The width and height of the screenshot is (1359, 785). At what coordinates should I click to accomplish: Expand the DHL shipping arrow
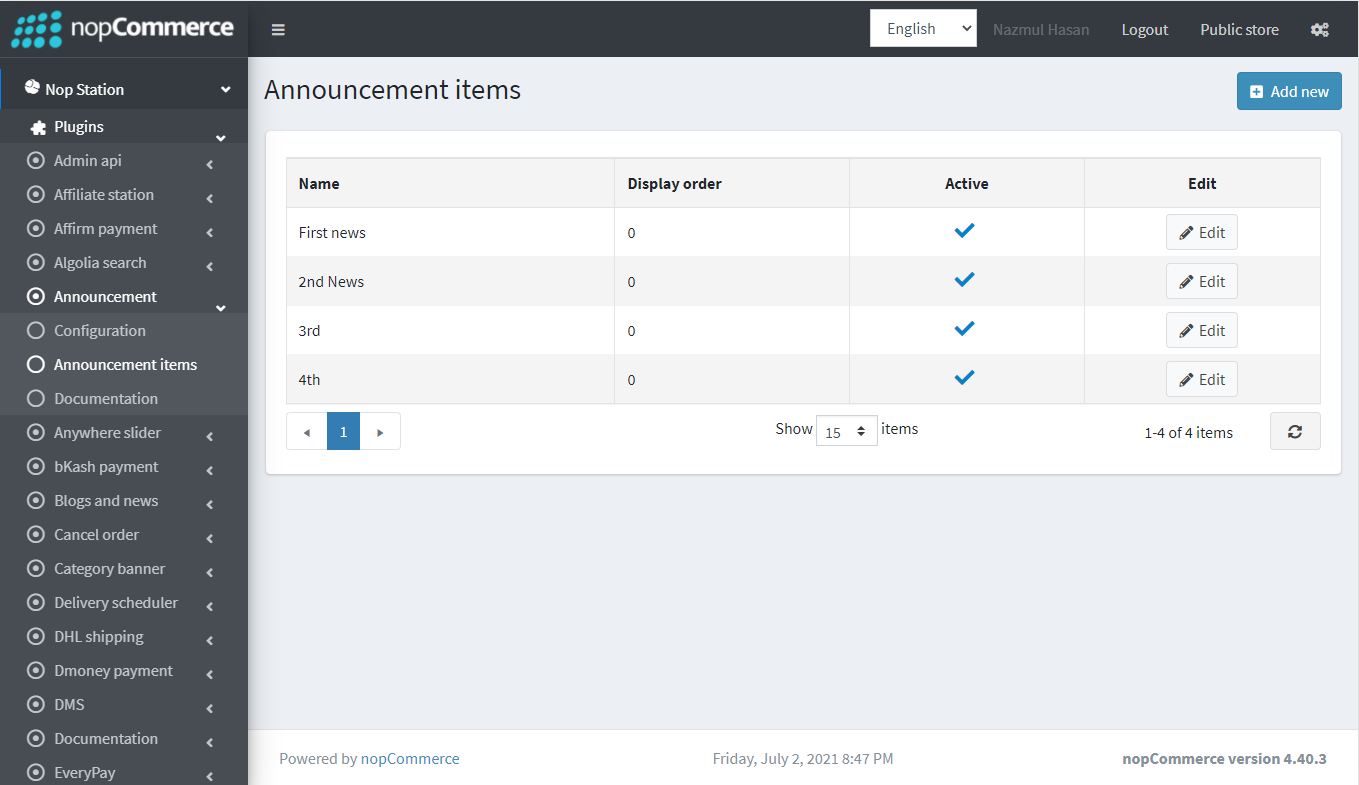[x=210, y=641]
